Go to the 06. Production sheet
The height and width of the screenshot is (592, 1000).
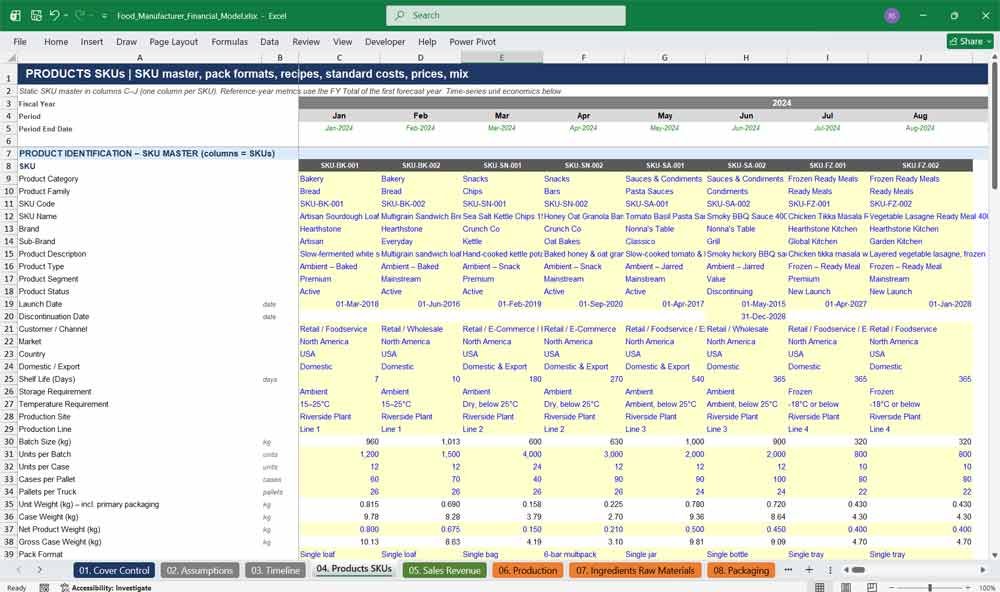527,570
